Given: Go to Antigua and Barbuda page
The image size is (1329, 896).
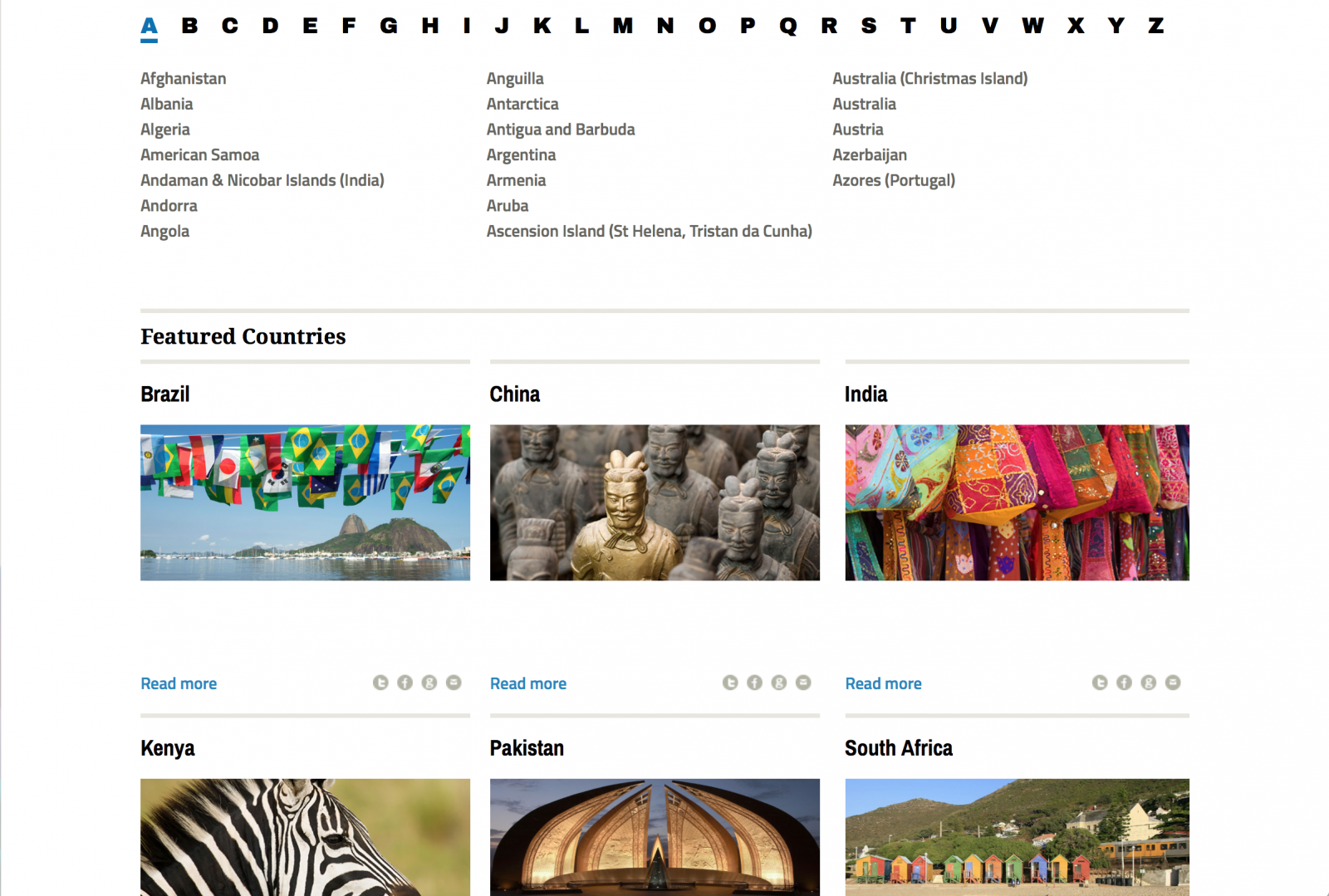Looking at the screenshot, I should tap(561, 130).
